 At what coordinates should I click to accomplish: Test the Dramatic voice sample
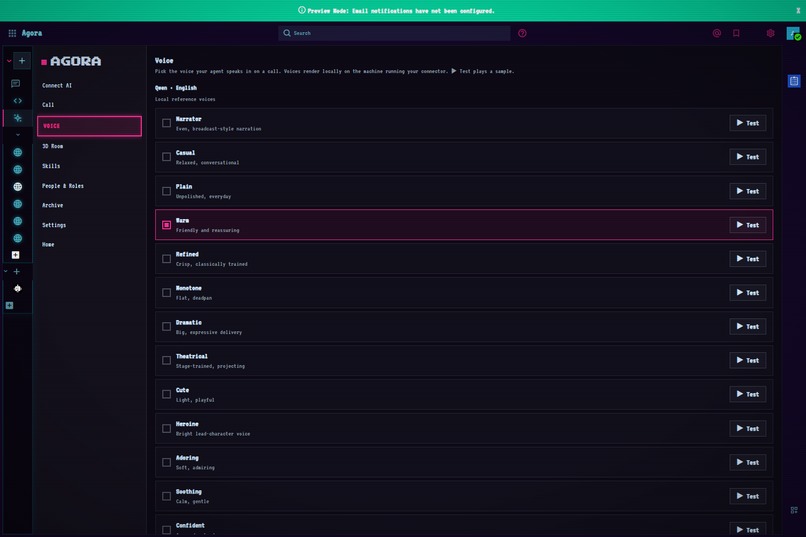[747, 327]
